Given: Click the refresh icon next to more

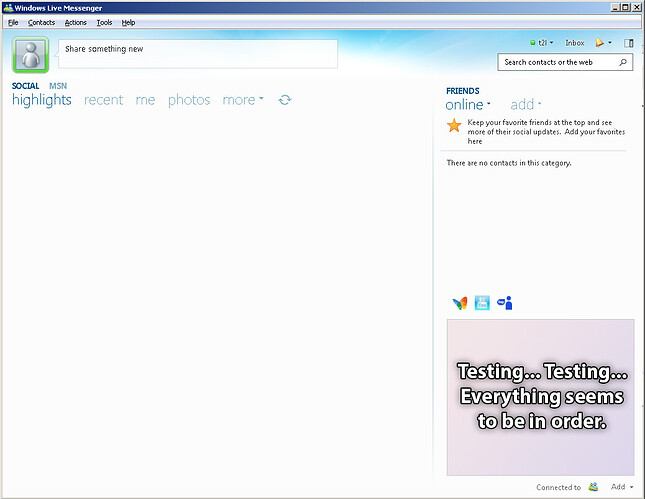Looking at the screenshot, I should (285, 100).
